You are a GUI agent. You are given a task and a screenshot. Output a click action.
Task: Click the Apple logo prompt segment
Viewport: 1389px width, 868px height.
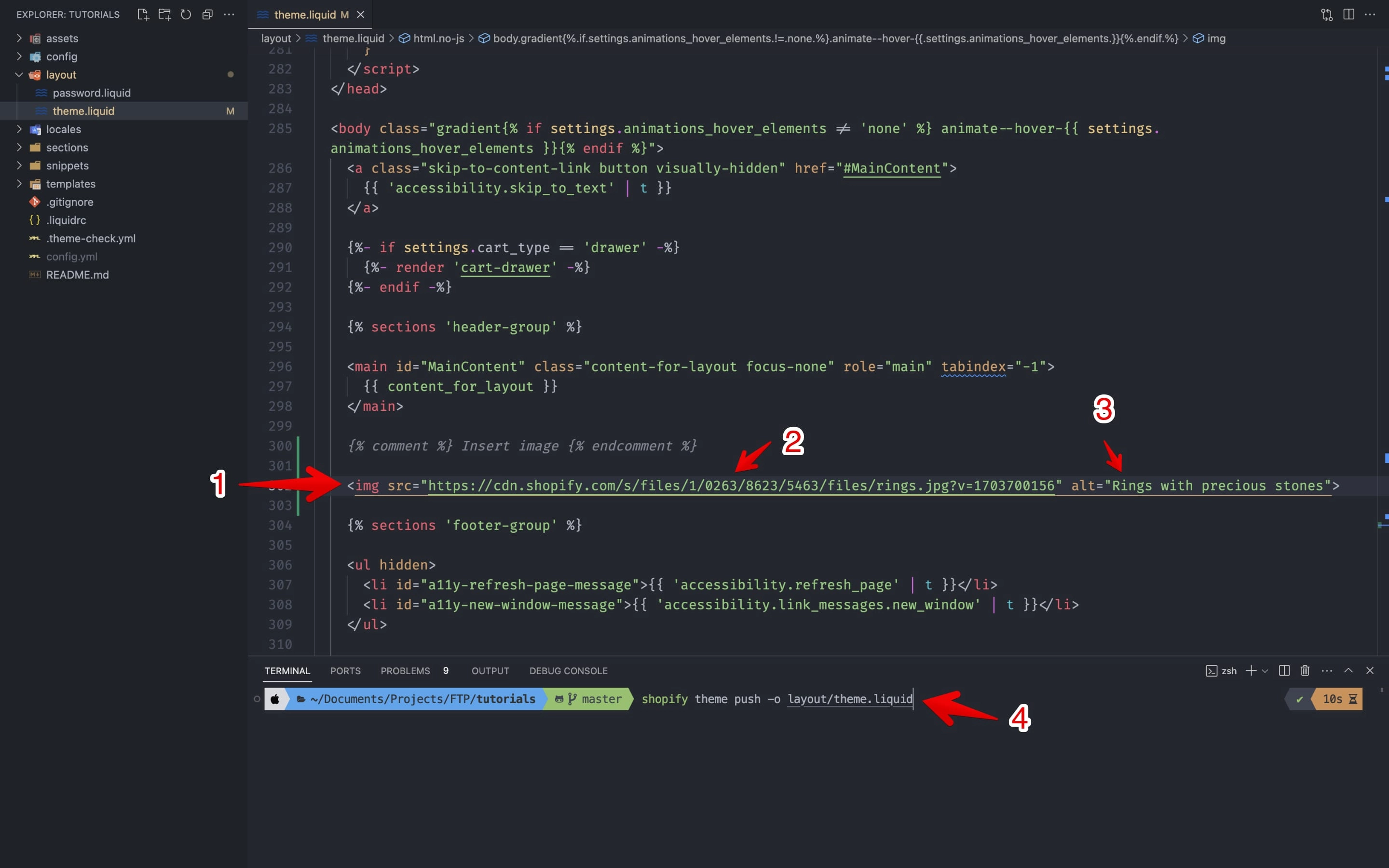coord(275,699)
